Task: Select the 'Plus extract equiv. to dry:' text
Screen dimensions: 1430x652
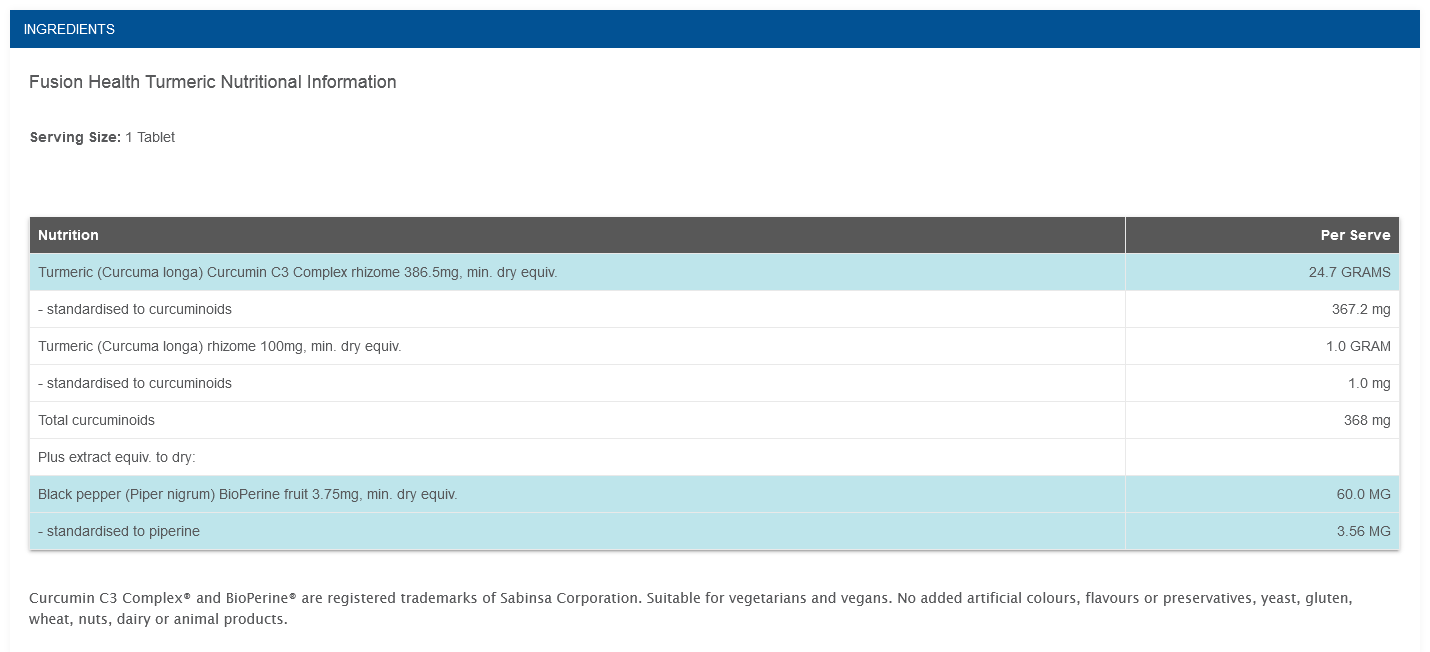Action: pos(117,457)
